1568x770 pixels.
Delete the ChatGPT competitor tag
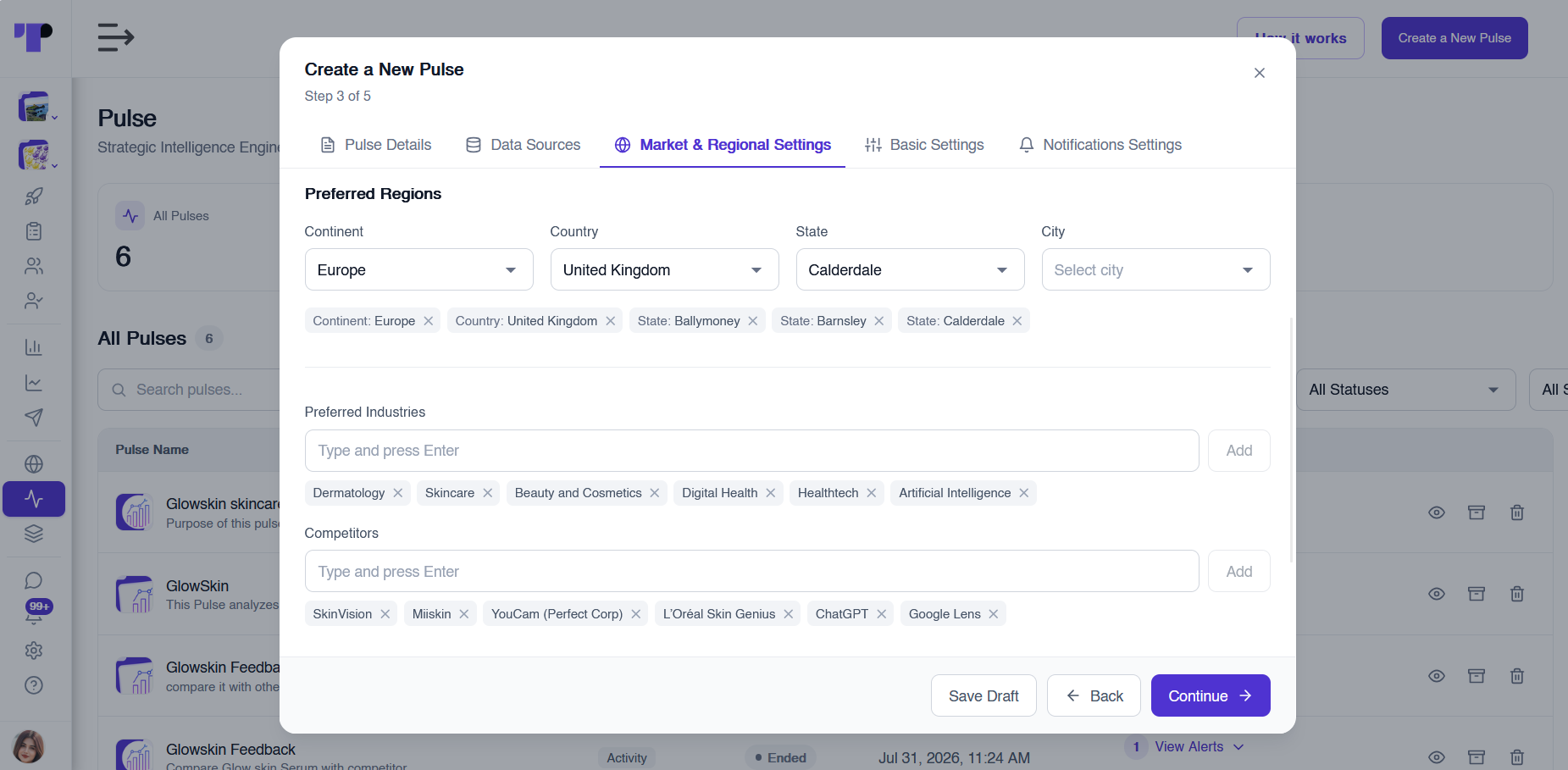pyautogui.click(x=881, y=614)
